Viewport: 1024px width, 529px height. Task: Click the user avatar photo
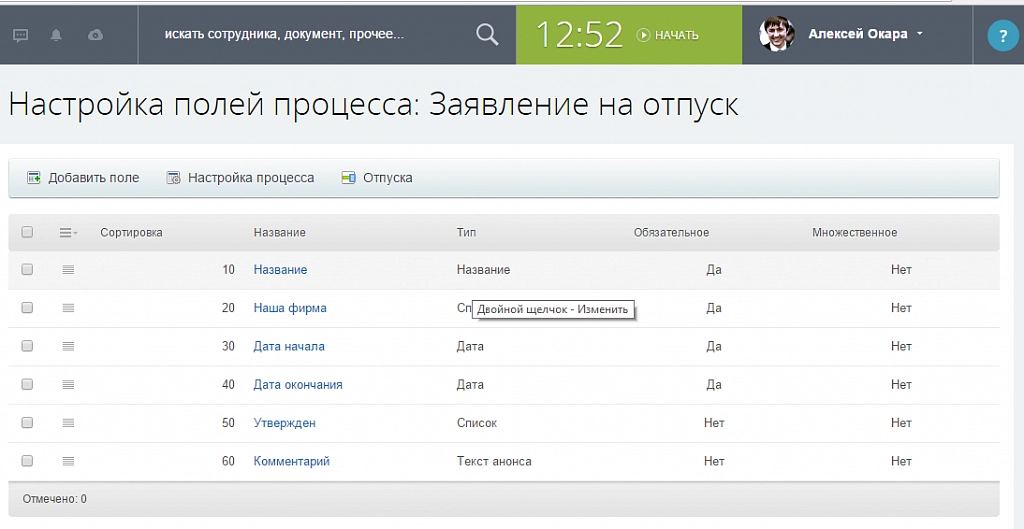[x=776, y=34]
